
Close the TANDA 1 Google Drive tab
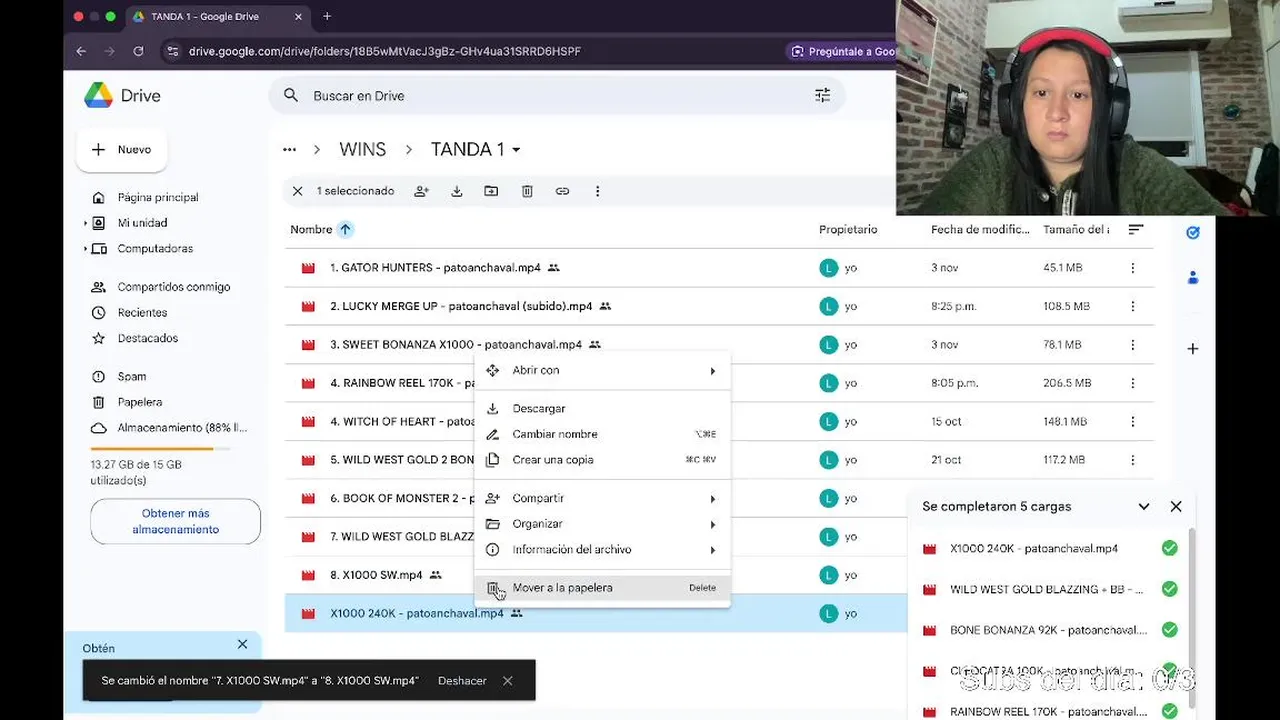click(x=298, y=16)
